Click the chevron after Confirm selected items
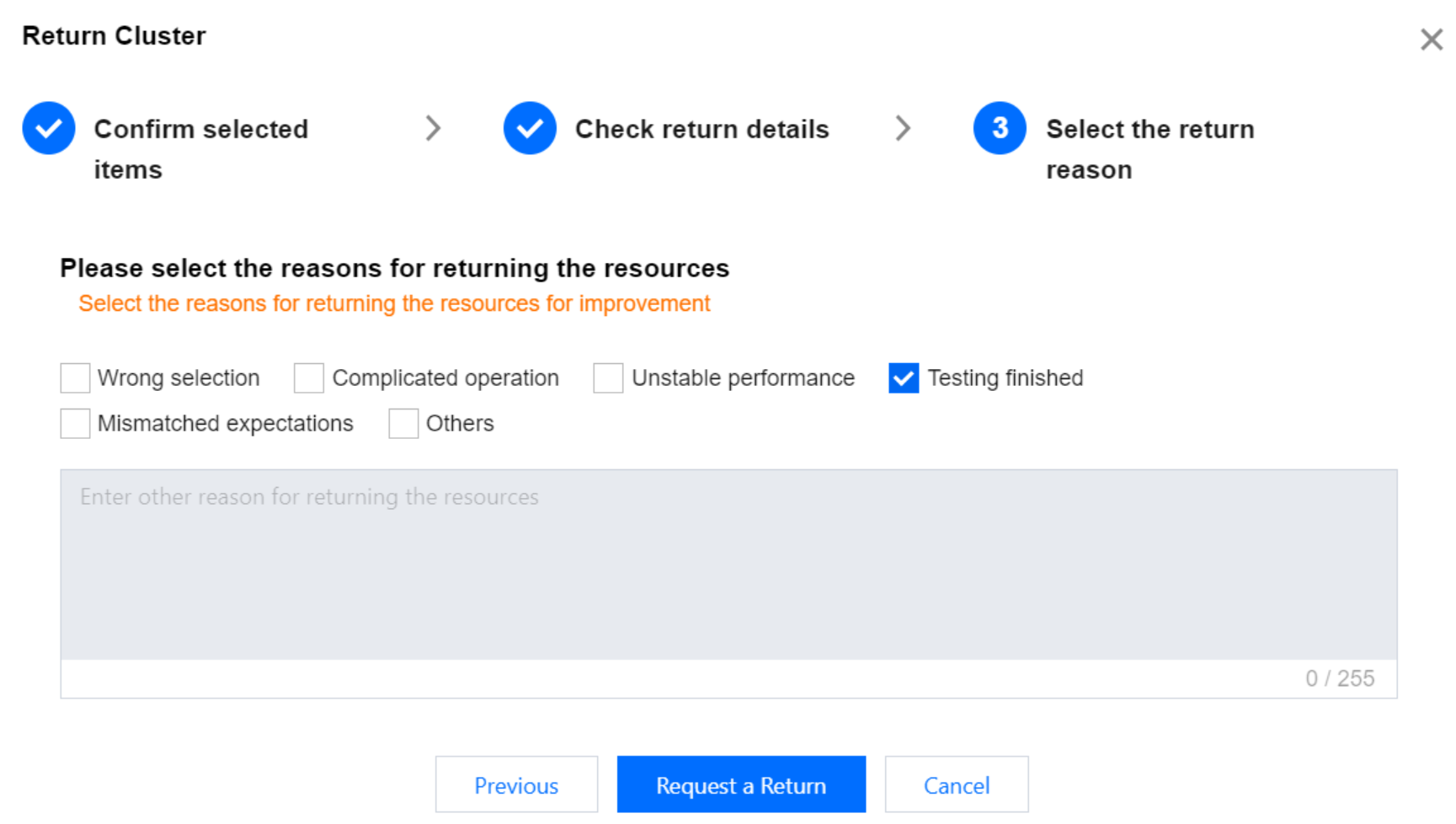 click(433, 128)
